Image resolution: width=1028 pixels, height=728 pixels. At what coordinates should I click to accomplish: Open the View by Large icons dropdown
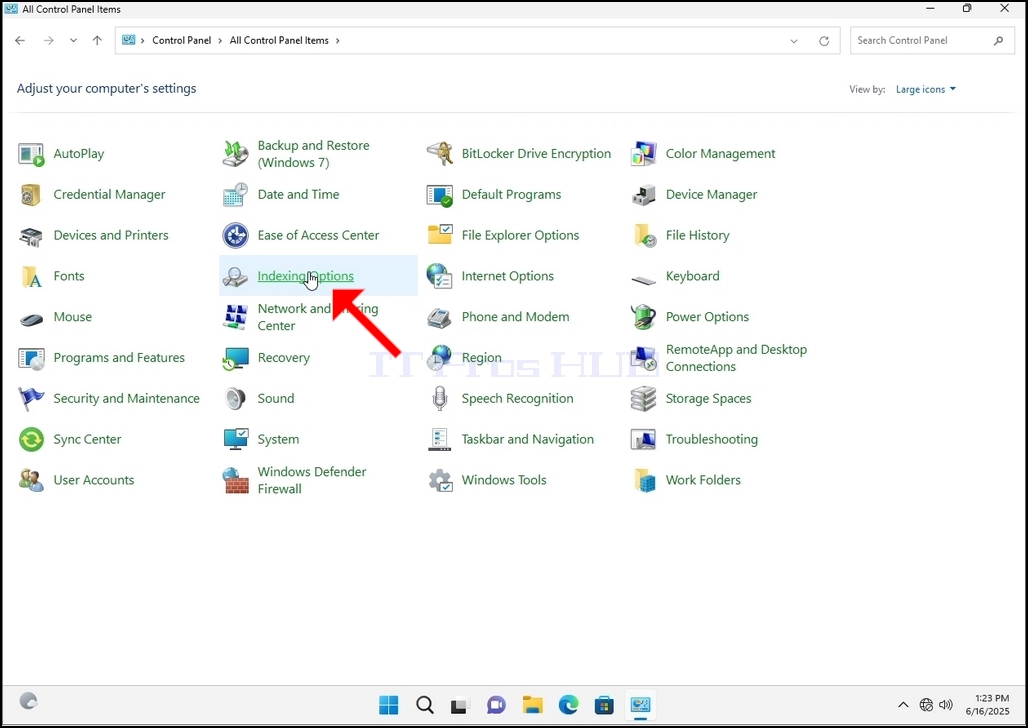[925, 89]
